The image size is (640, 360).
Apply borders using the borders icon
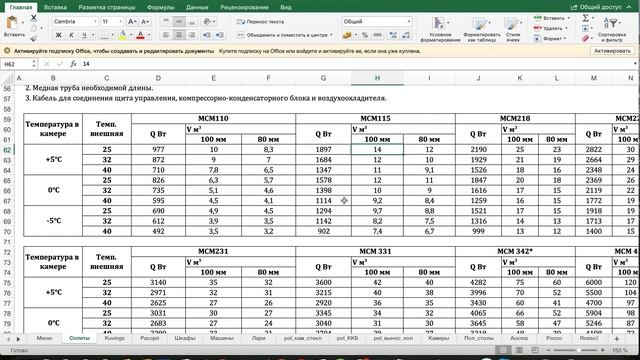[105, 35]
